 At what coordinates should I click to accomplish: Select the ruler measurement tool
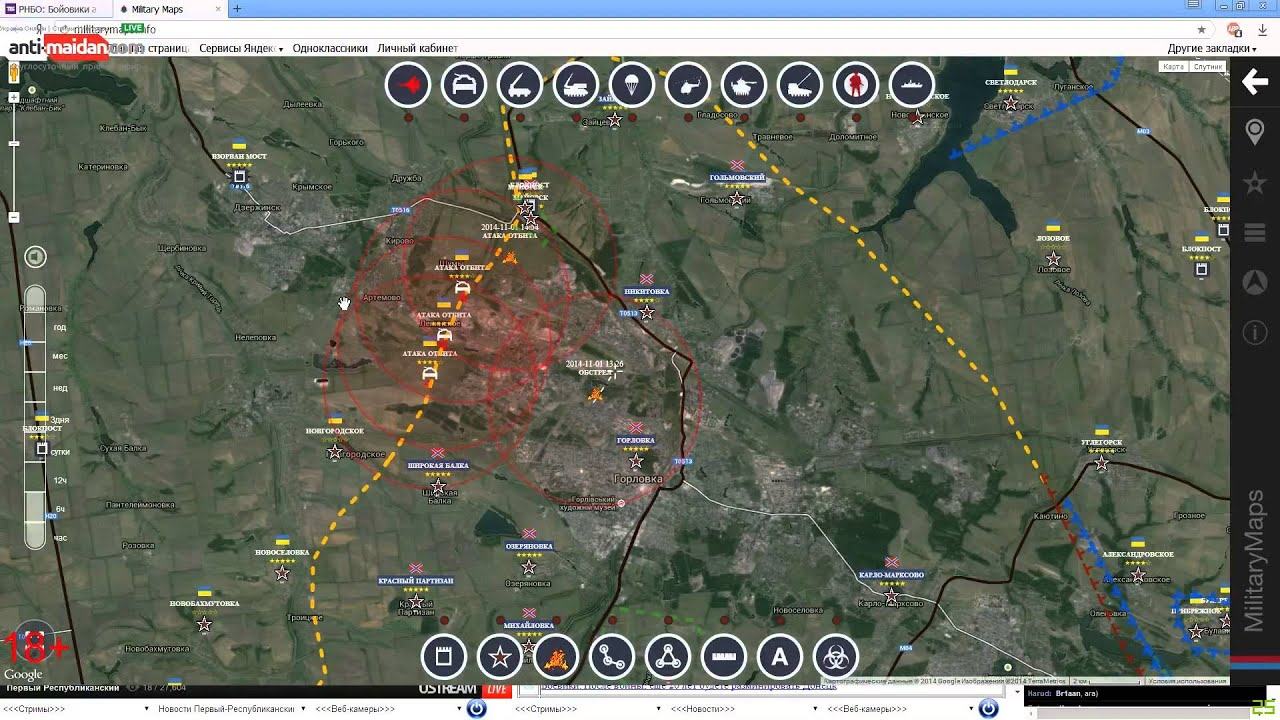[724, 657]
